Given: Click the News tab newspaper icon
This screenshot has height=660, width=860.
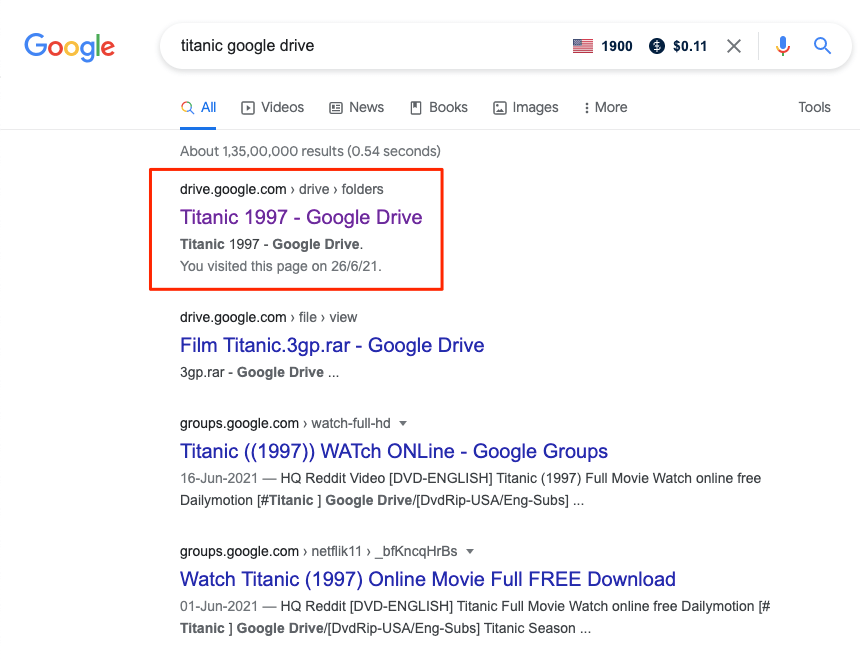Looking at the screenshot, I should pos(336,108).
